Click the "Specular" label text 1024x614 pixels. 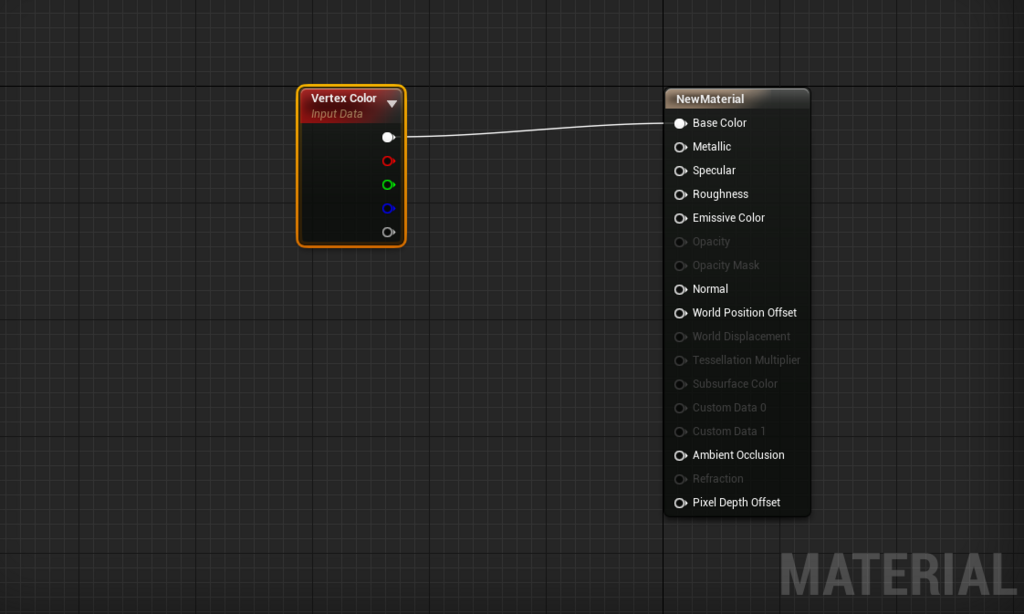pyautogui.click(x=714, y=170)
